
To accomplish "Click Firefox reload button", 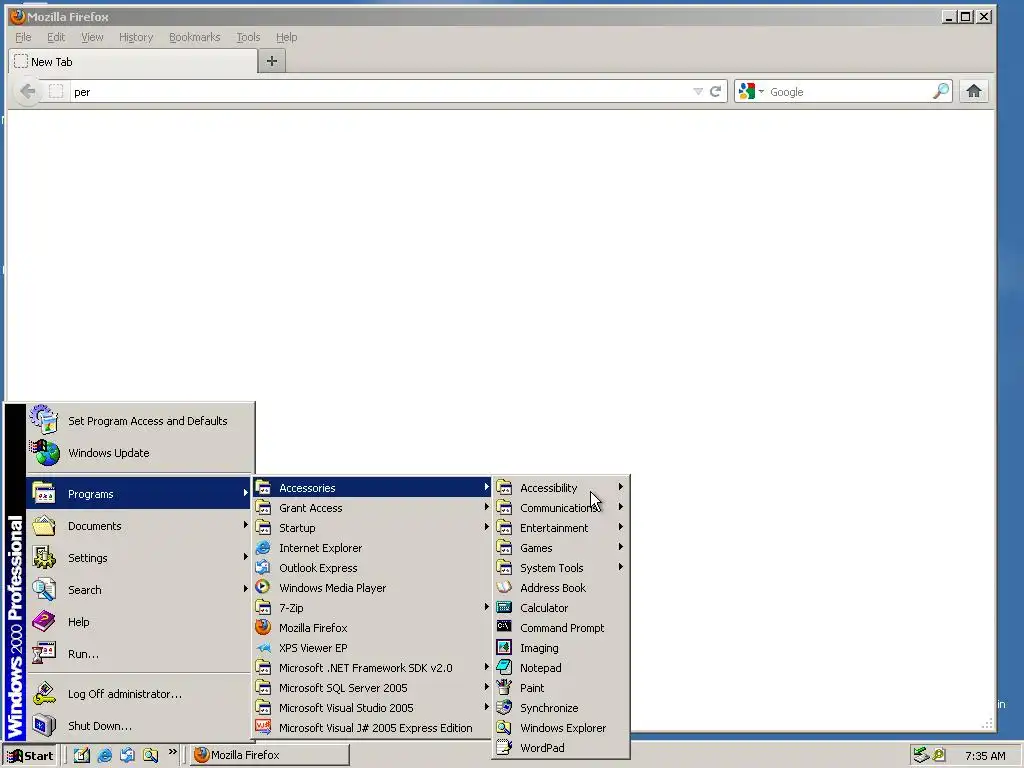I will 716,91.
